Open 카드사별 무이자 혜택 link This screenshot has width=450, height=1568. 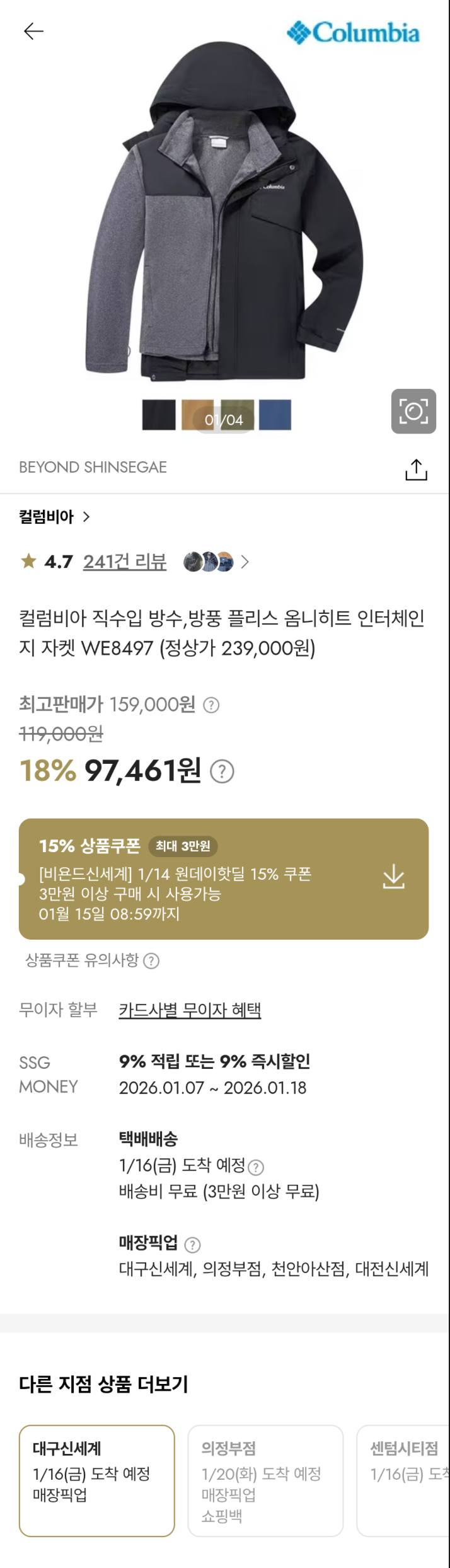tap(190, 1010)
